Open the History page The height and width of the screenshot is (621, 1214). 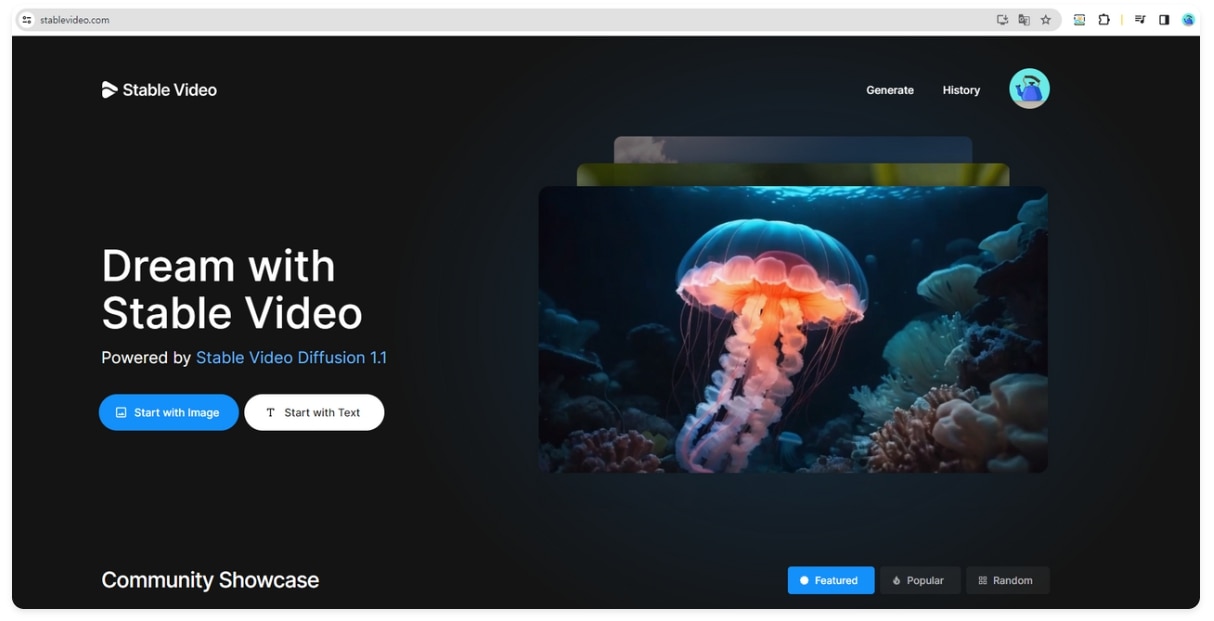coord(961,90)
